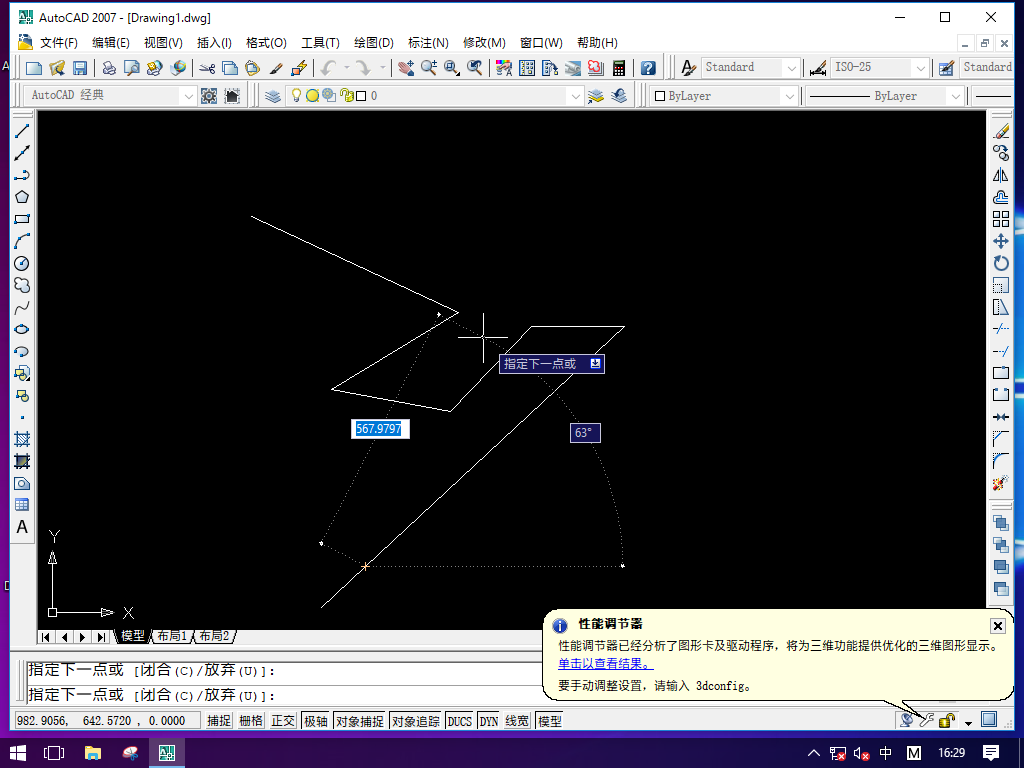Image resolution: width=1024 pixels, height=768 pixels.
Task: Click the 单击以查看结果 link
Action: point(605,663)
